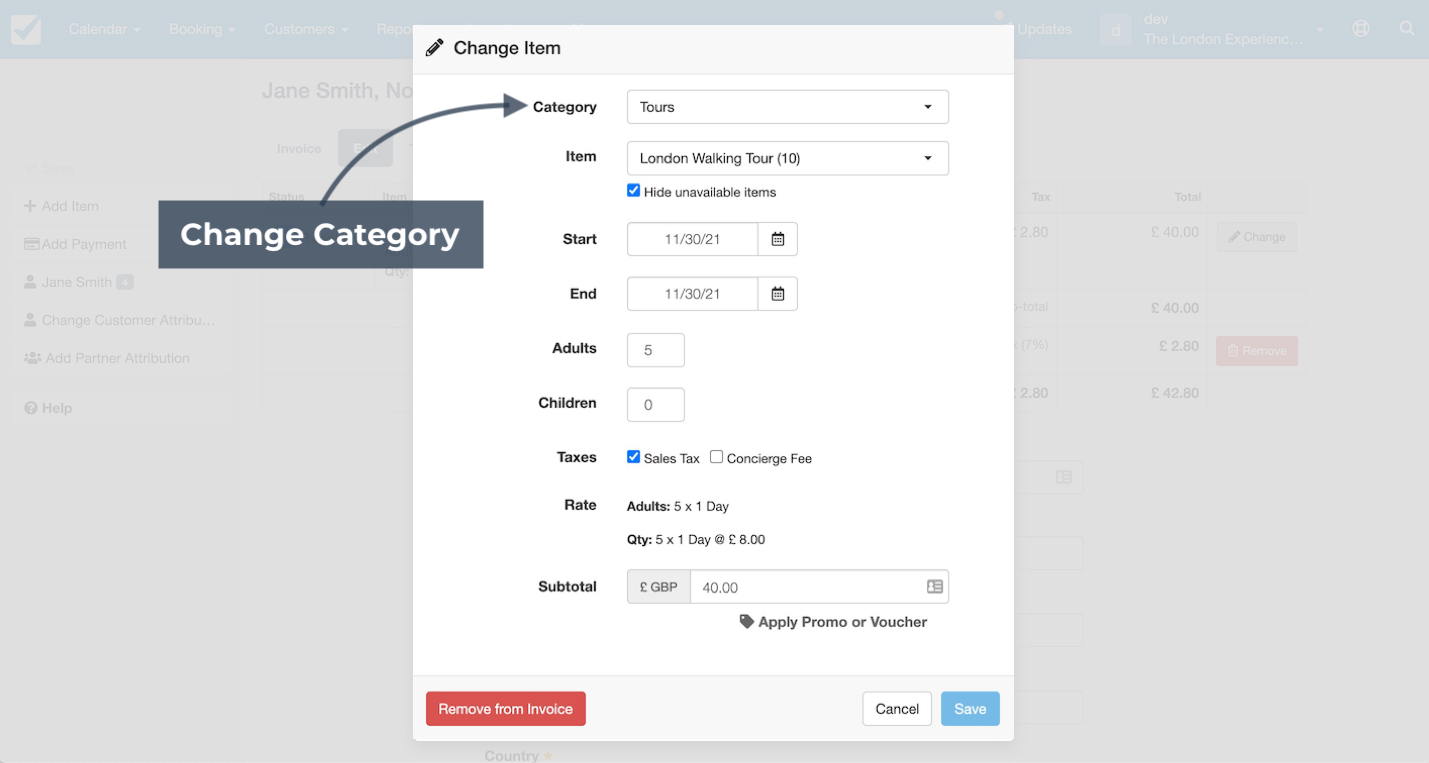Image resolution: width=1429 pixels, height=763 pixels.
Task: Click the Start date field
Action: coord(692,239)
